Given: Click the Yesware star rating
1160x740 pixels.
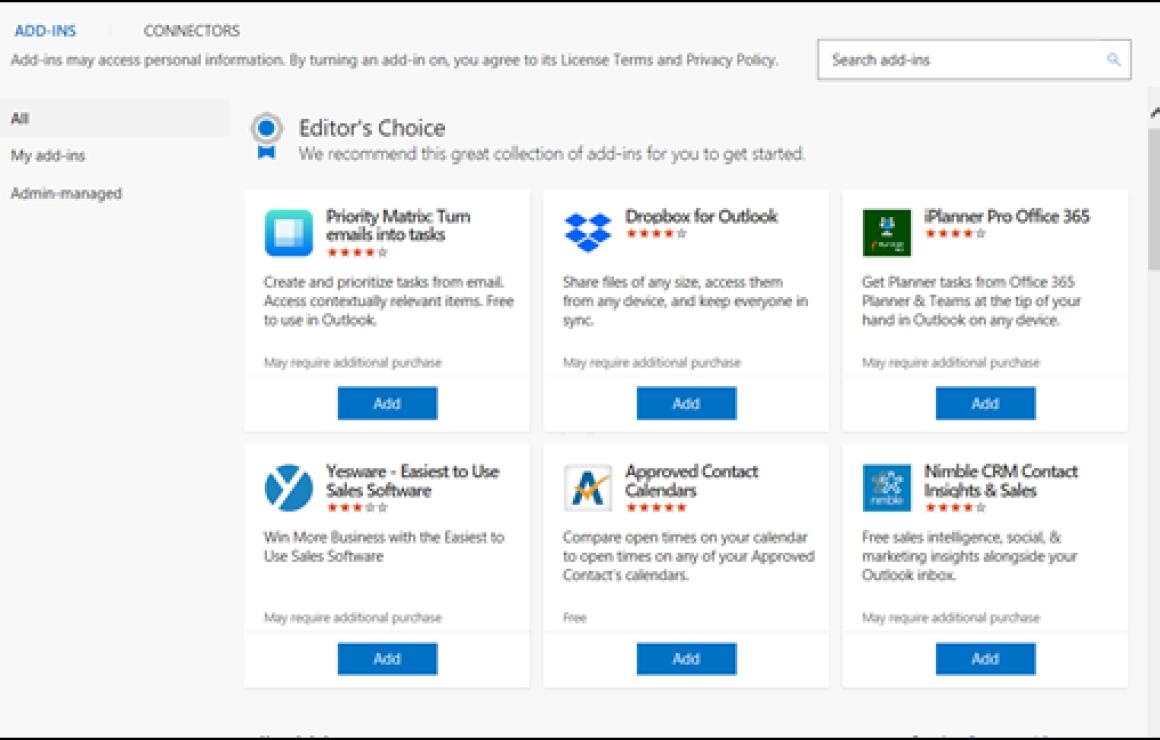Looking at the screenshot, I should 357,508.
